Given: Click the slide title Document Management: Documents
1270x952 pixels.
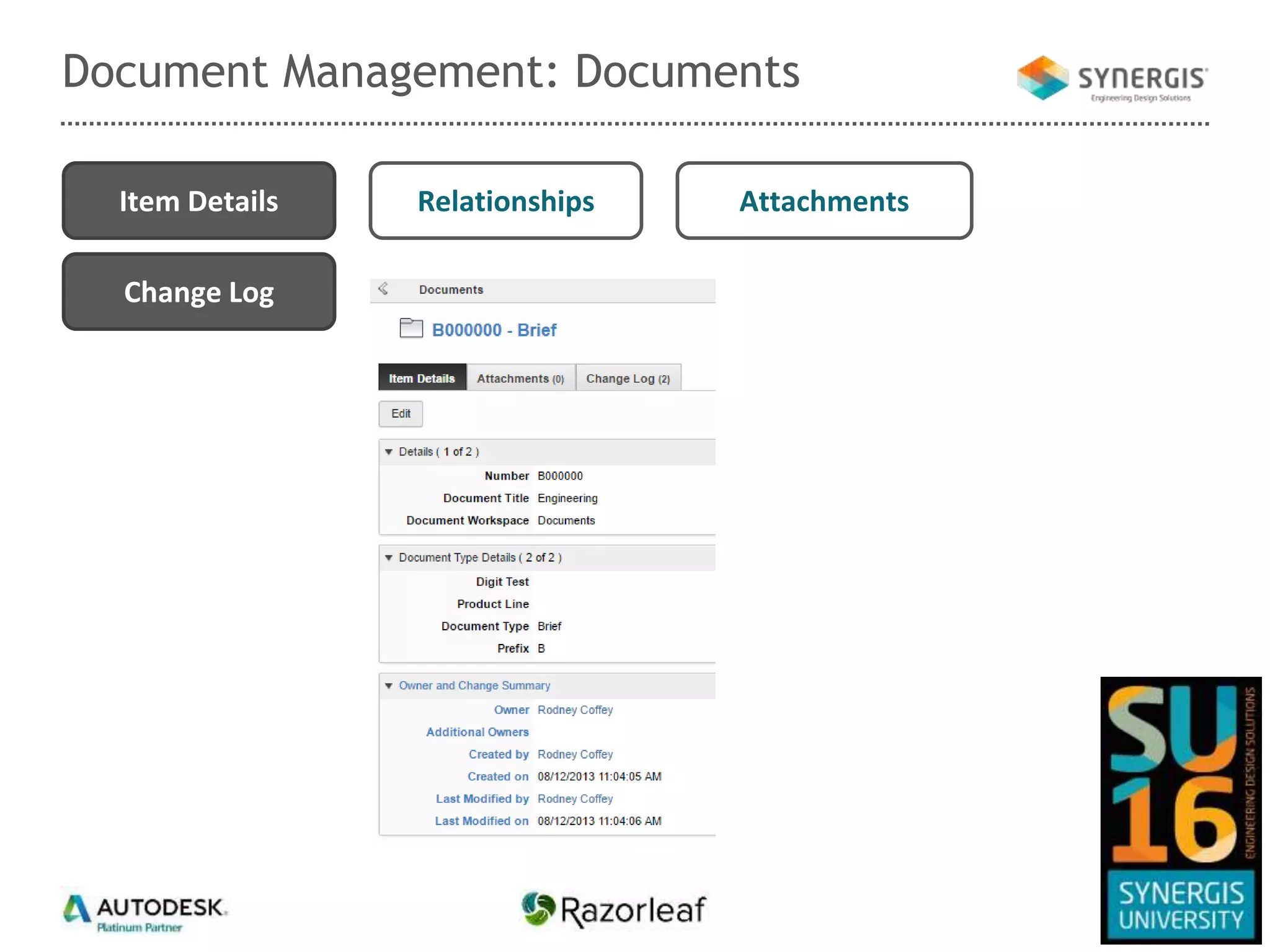Looking at the screenshot, I should [431, 72].
